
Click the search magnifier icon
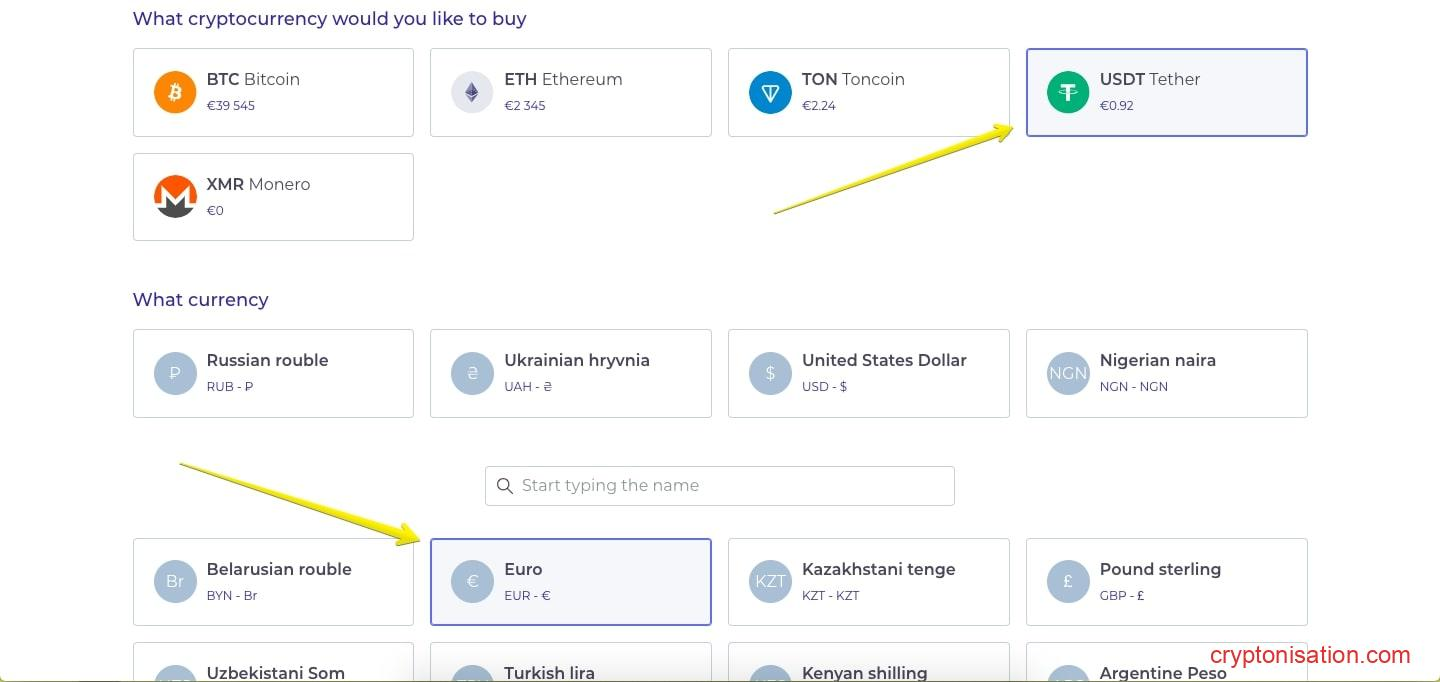(x=505, y=486)
